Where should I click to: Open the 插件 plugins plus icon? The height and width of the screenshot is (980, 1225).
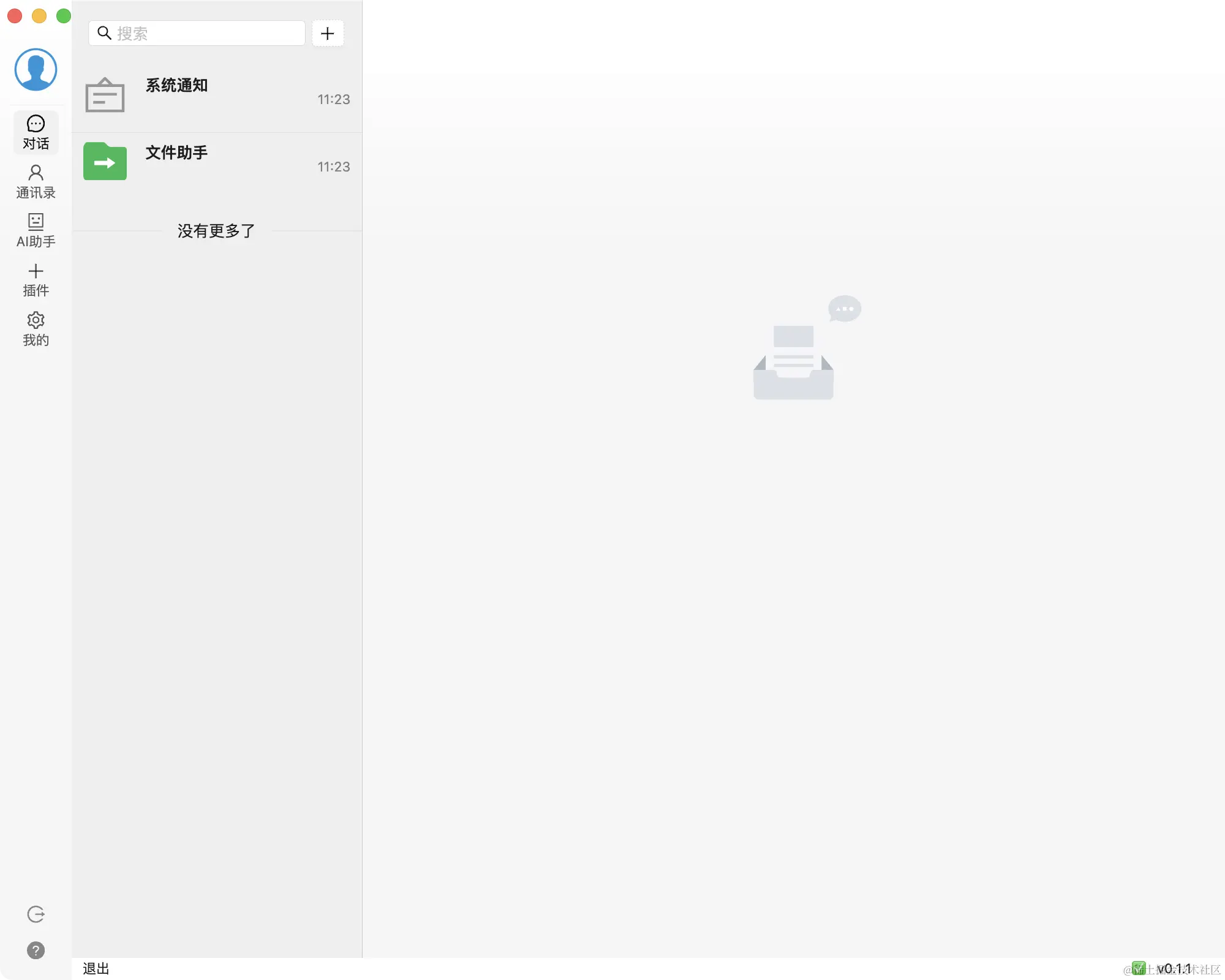pyautogui.click(x=36, y=271)
